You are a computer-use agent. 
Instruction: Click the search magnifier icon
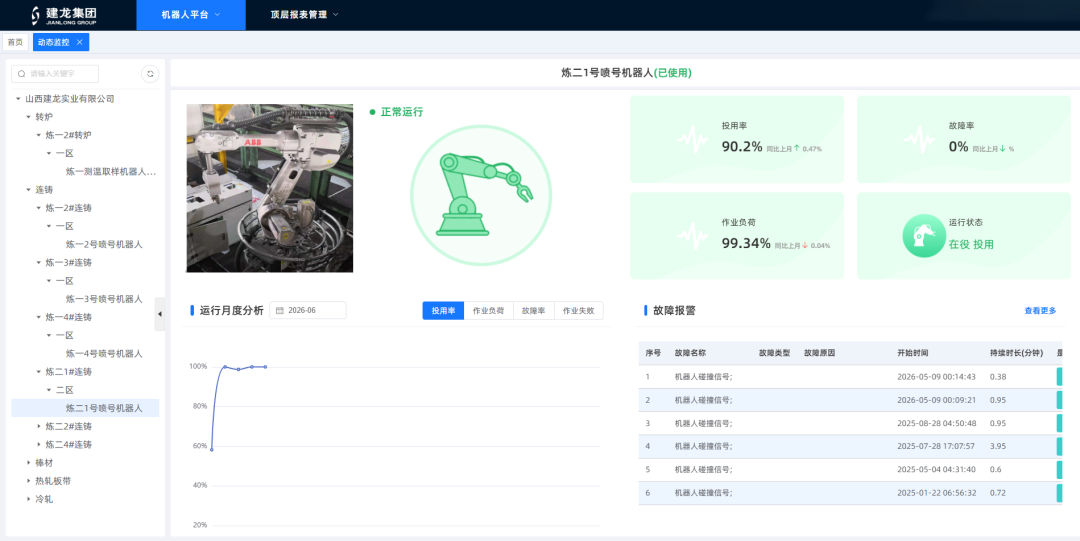coord(21,74)
